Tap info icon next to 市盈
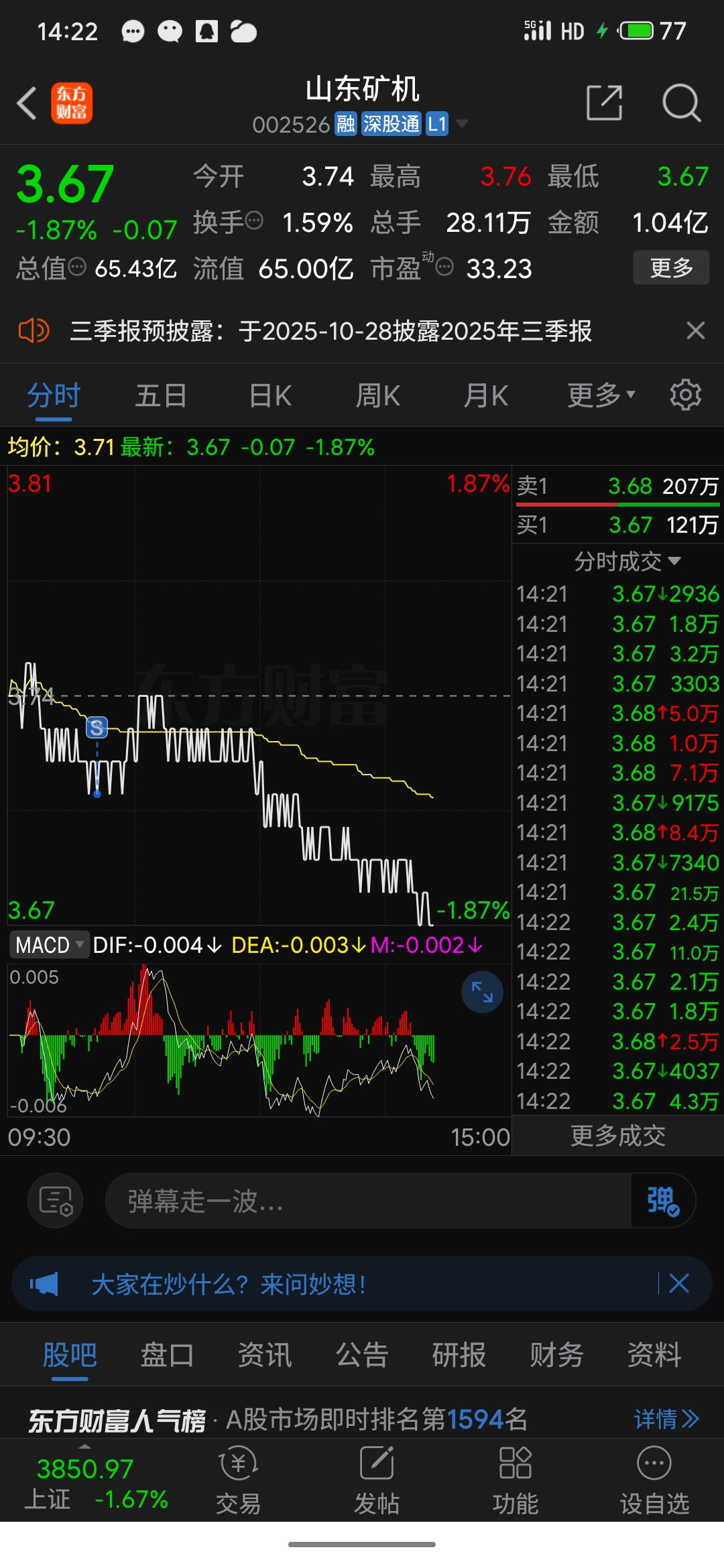The width and height of the screenshot is (724, 1568). point(444,267)
